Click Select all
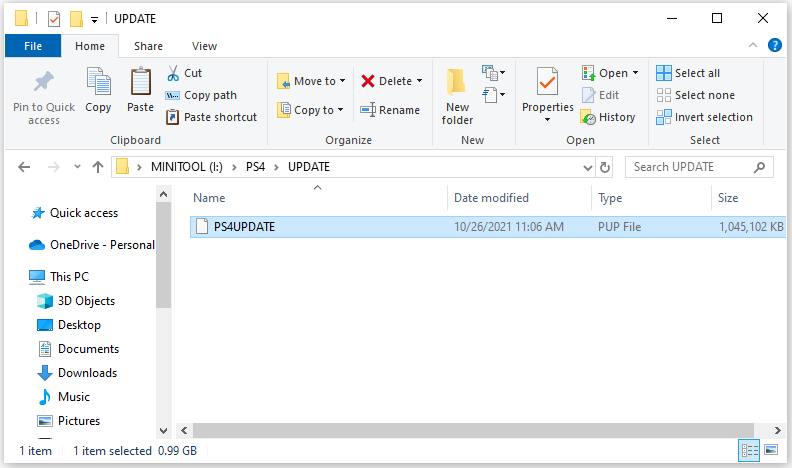 pos(688,73)
